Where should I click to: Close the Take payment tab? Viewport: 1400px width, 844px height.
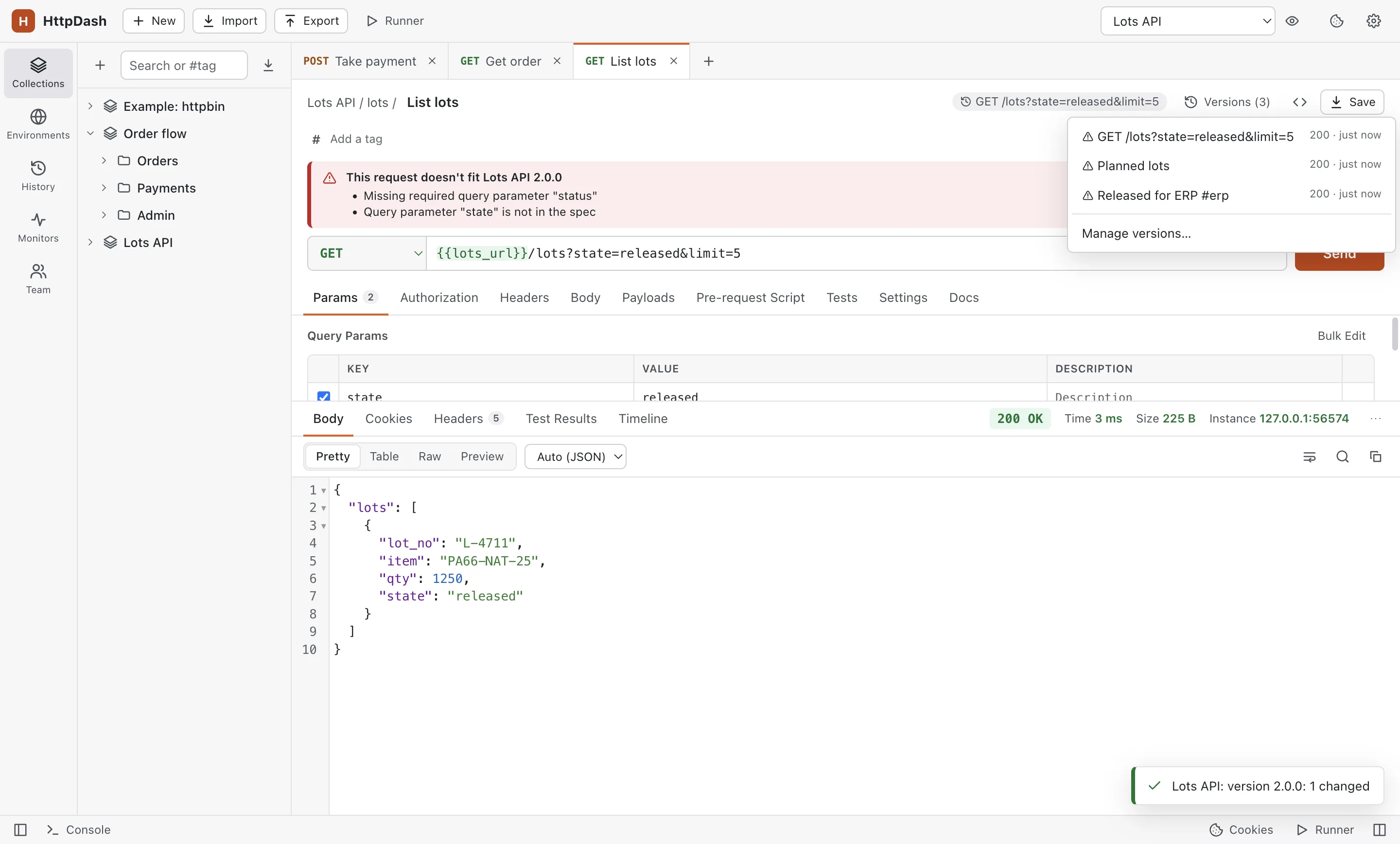(432, 61)
